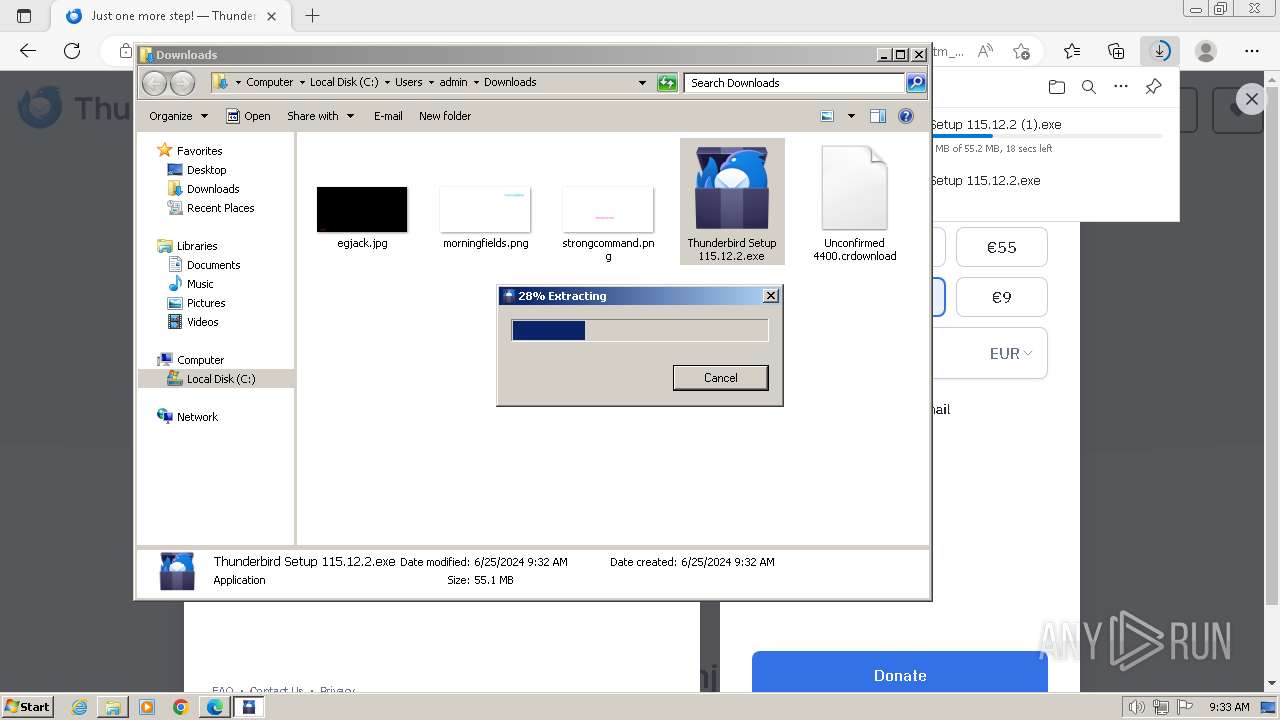Open the browser profile icon

click(1206, 51)
